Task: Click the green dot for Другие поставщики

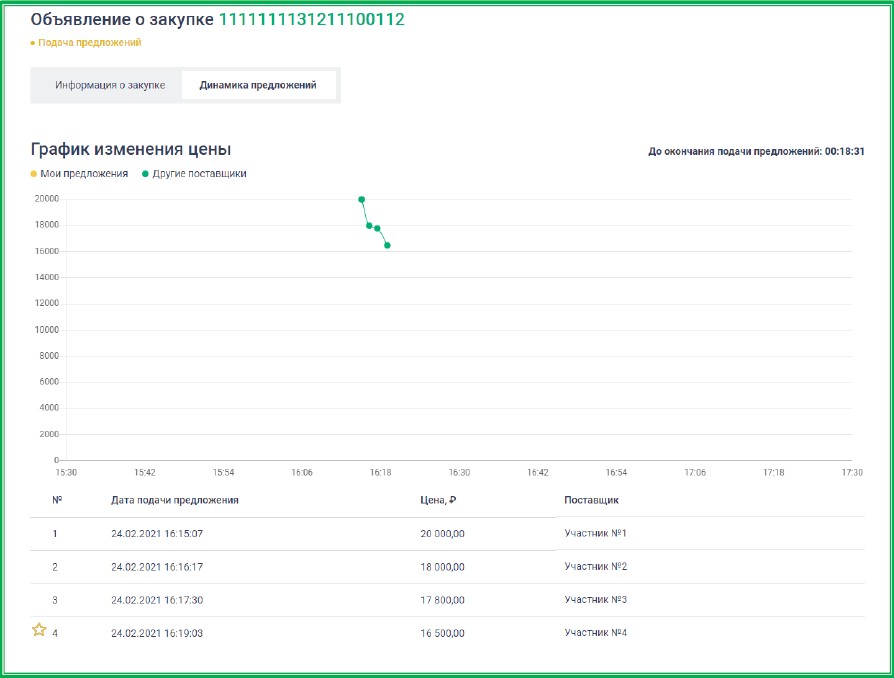Action: pyautogui.click(x=145, y=174)
